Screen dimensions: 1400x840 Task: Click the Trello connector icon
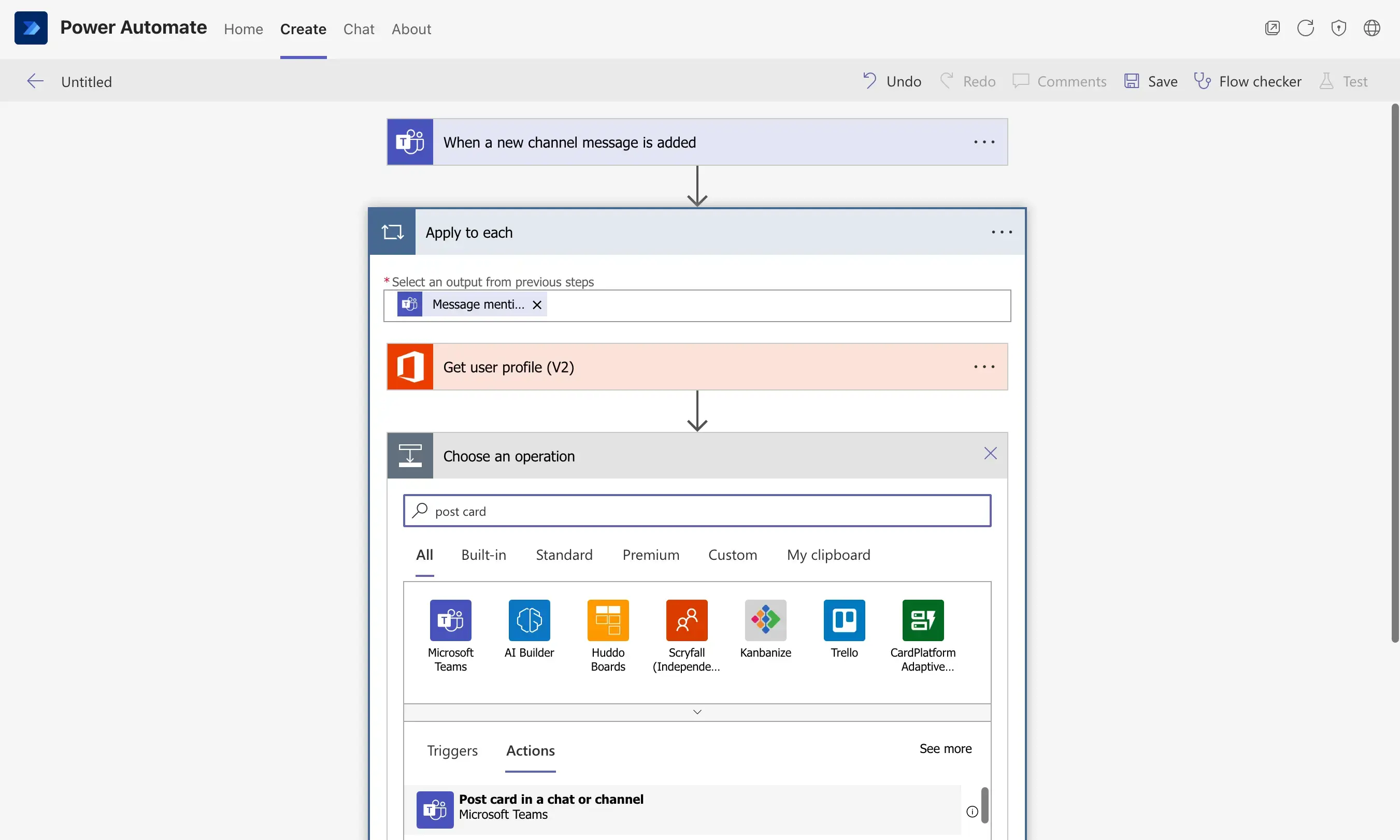pos(844,620)
